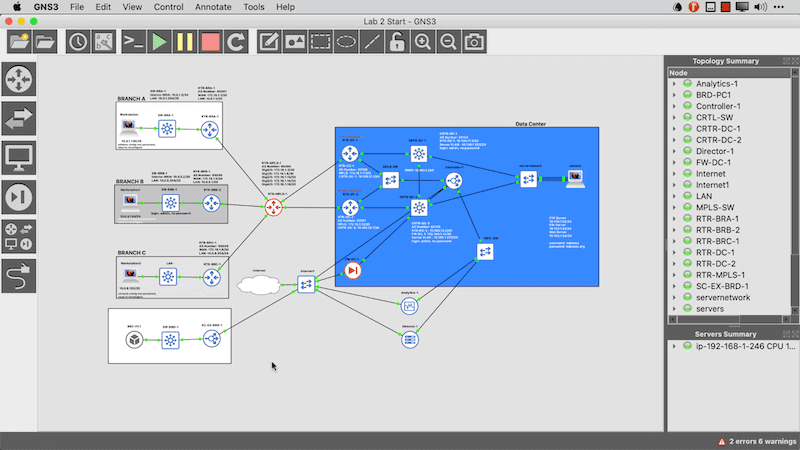This screenshot has width=800, height=450.
Task: Expand FW-DC-1 node entry
Action: pos(674,162)
